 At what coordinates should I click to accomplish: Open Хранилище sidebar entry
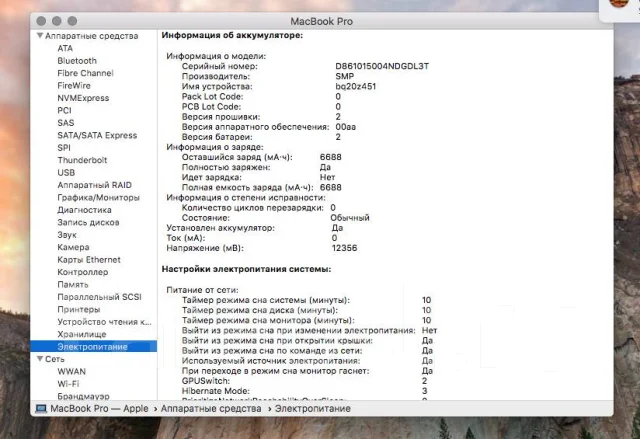[x=82, y=335]
